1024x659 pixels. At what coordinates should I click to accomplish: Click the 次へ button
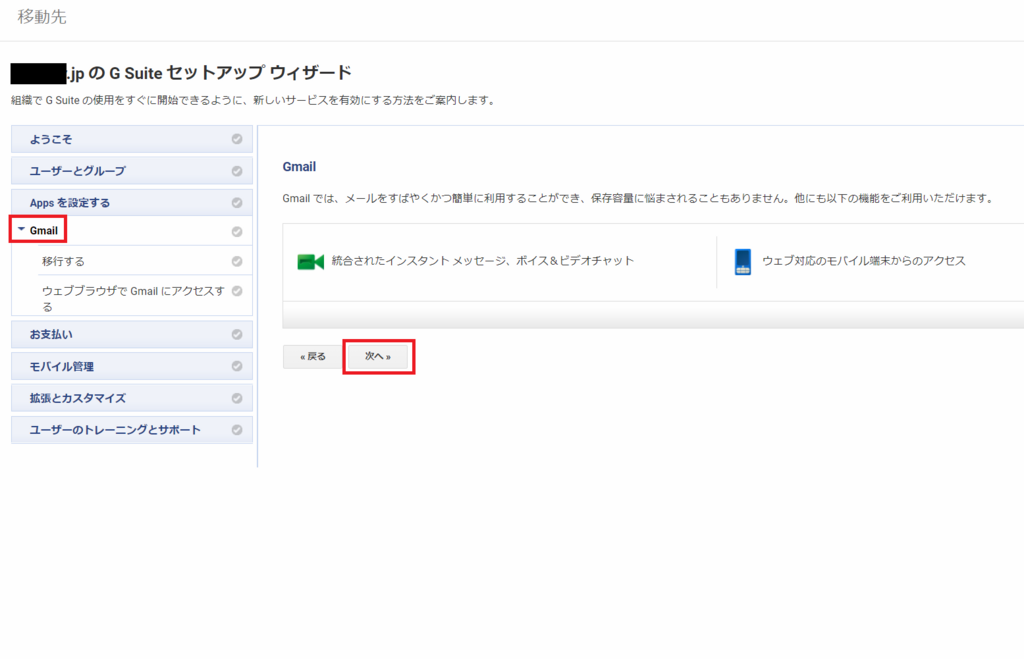[x=378, y=357]
